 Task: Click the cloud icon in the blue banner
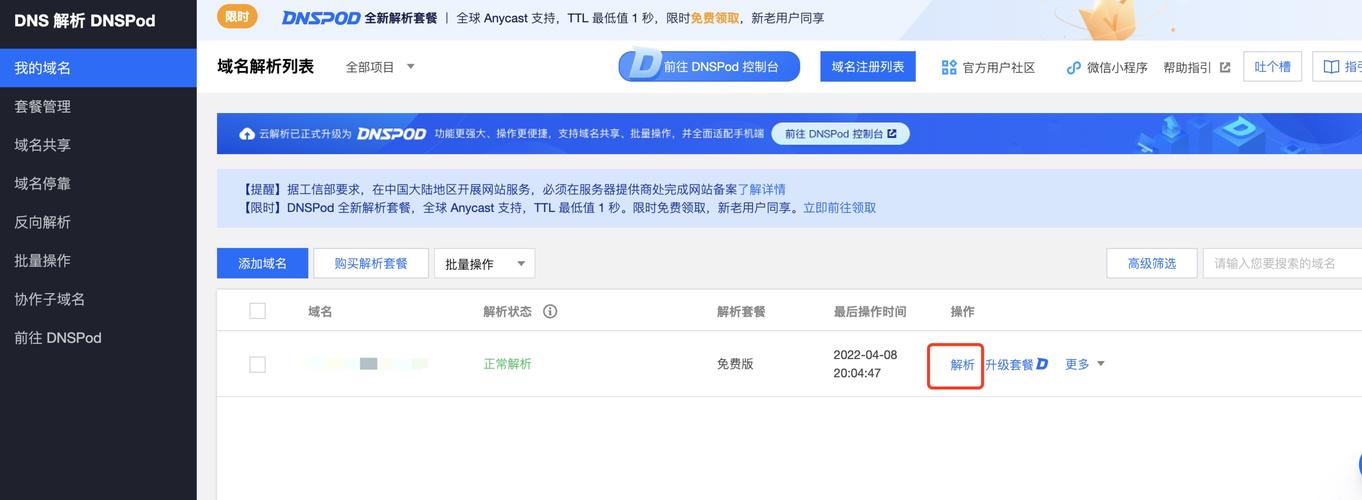tap(247, 133)
